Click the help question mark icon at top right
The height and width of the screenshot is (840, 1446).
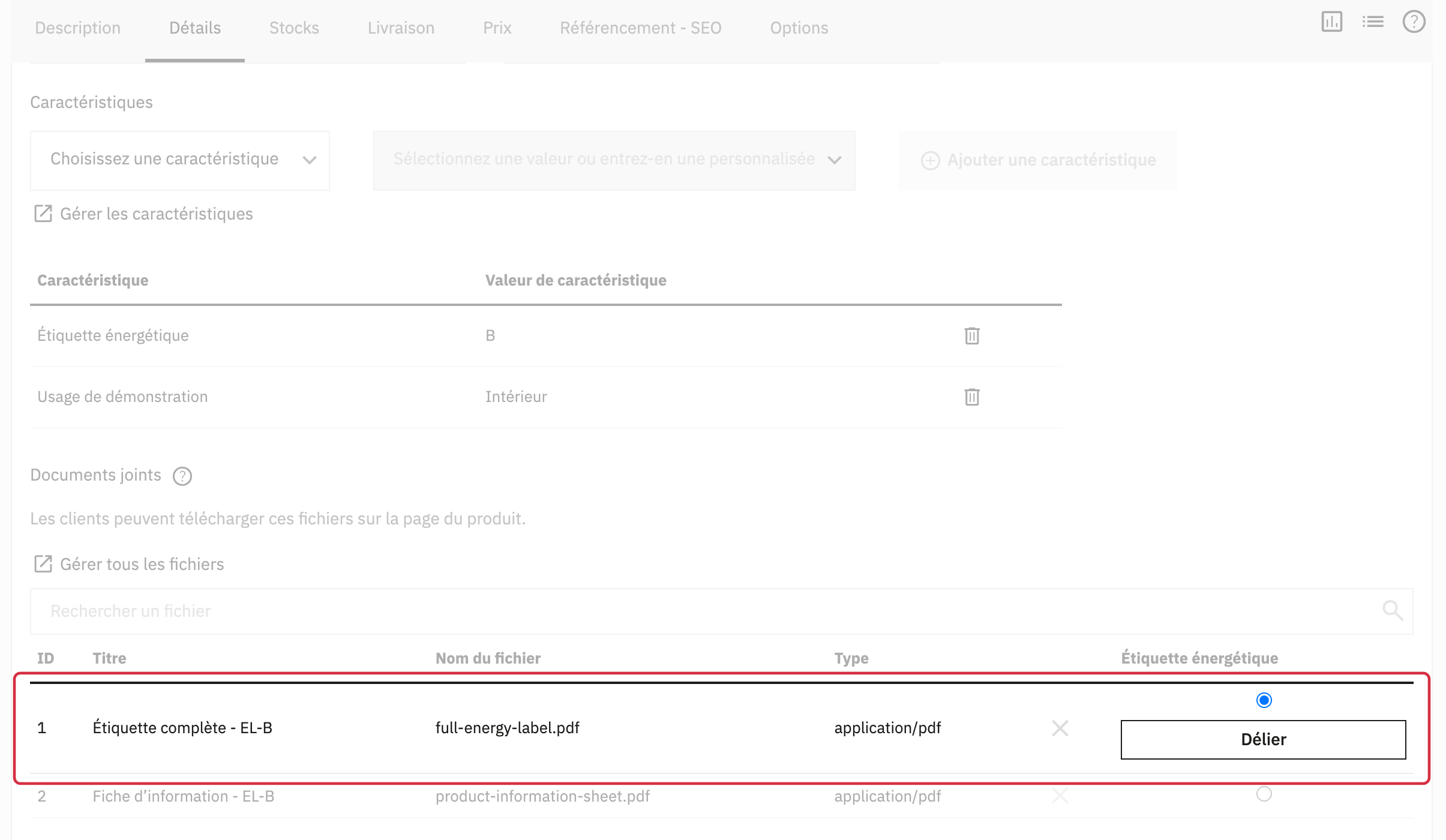pos(1414,22)
